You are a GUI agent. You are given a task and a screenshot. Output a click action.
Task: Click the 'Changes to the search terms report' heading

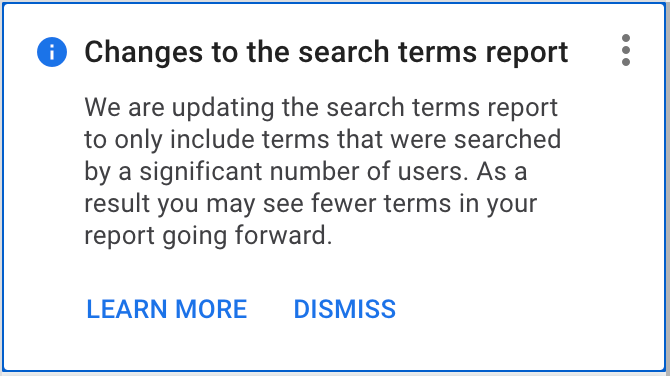click(326, 53)
